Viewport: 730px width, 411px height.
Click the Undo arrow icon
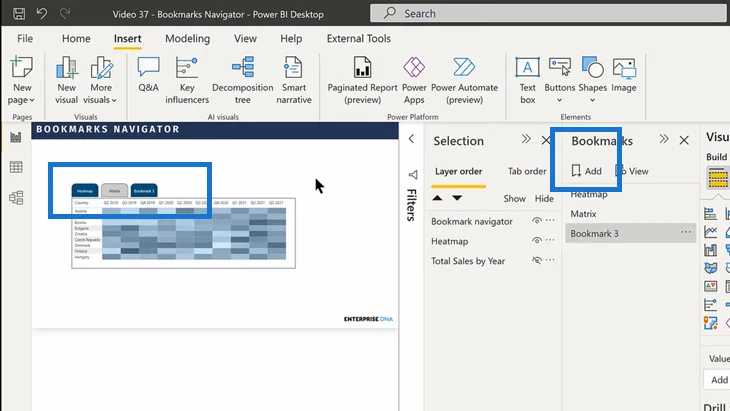[x=42, y=13]
